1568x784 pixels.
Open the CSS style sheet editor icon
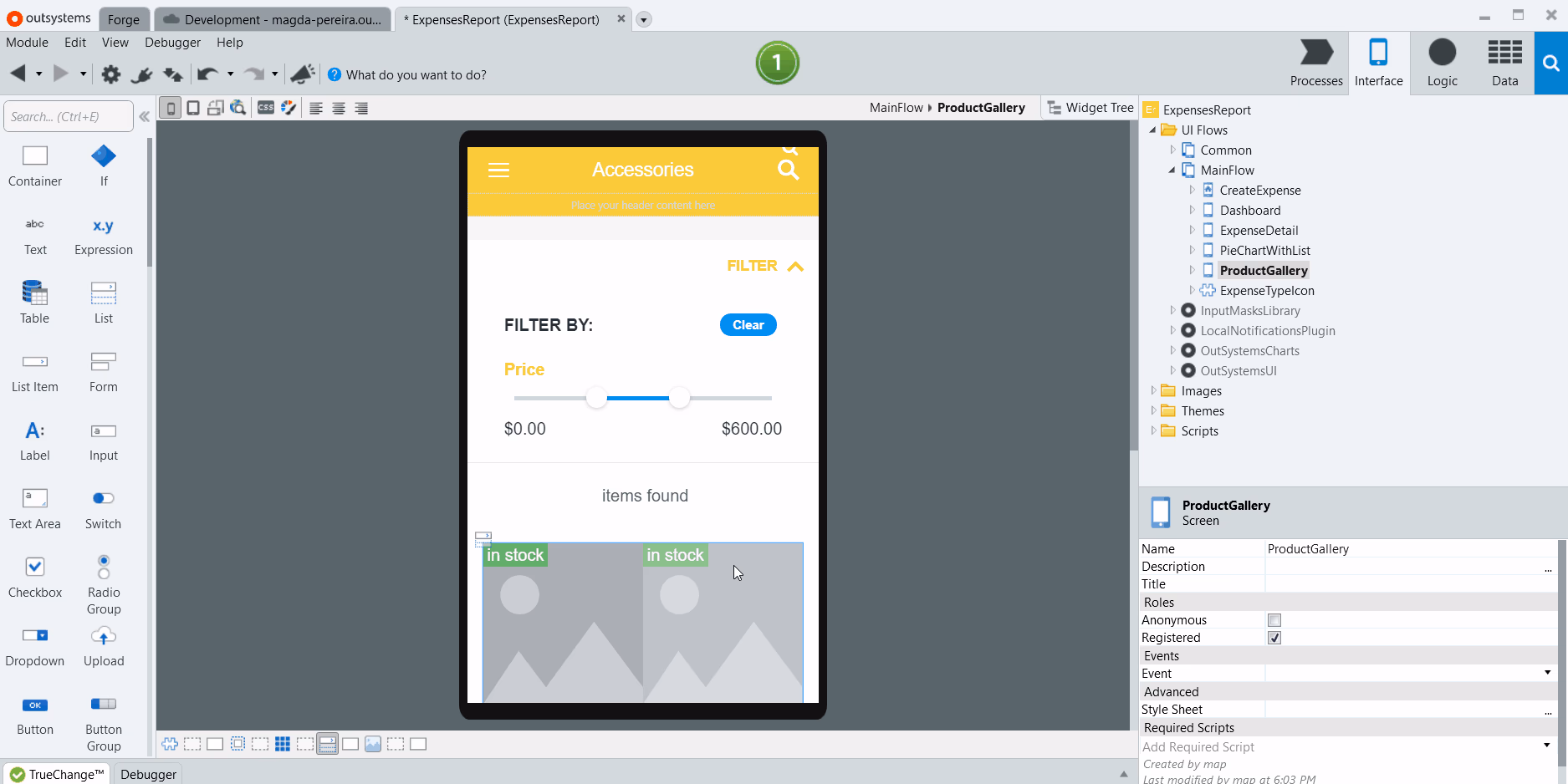(266, 108)
